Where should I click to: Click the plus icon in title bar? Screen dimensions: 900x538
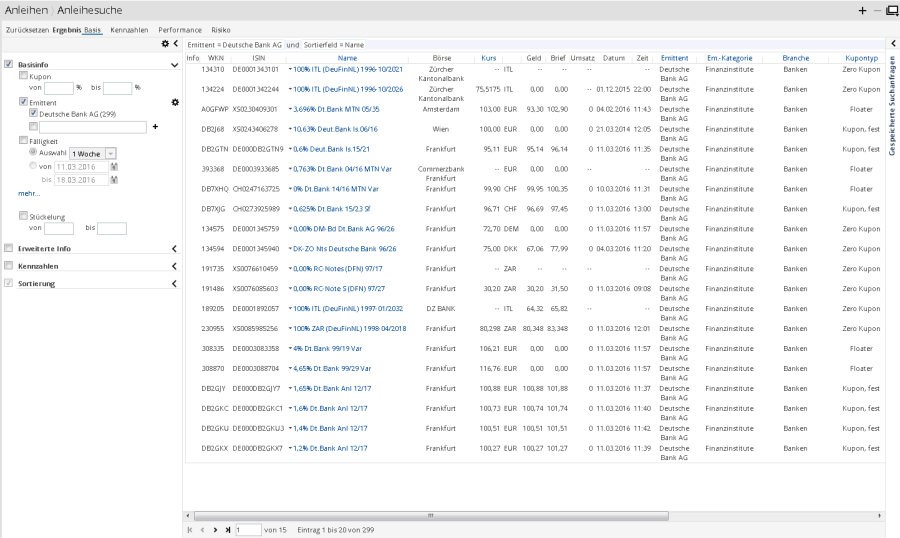[x=862, y=10]
